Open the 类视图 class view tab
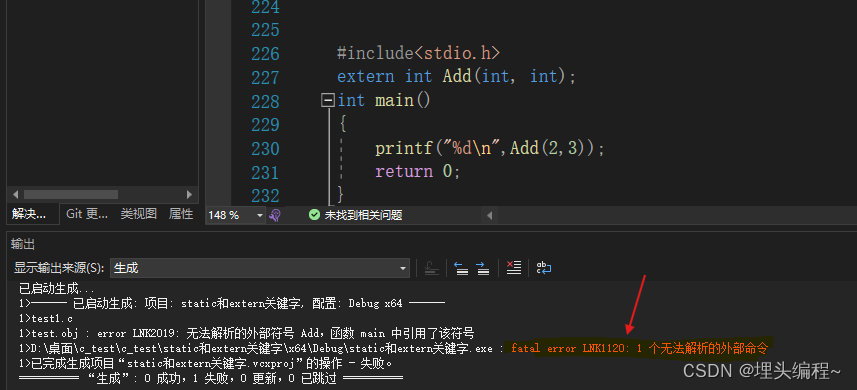 (x=138, y=214)
